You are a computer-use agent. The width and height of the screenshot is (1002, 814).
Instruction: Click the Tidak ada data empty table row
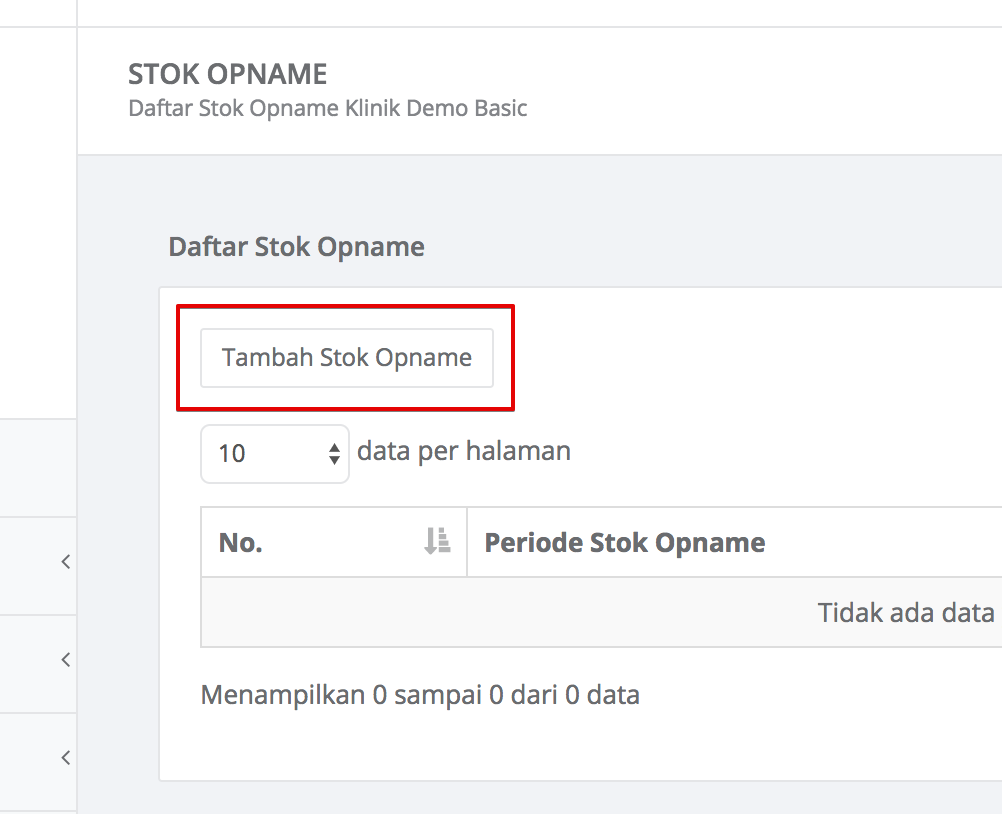point(601,612)
